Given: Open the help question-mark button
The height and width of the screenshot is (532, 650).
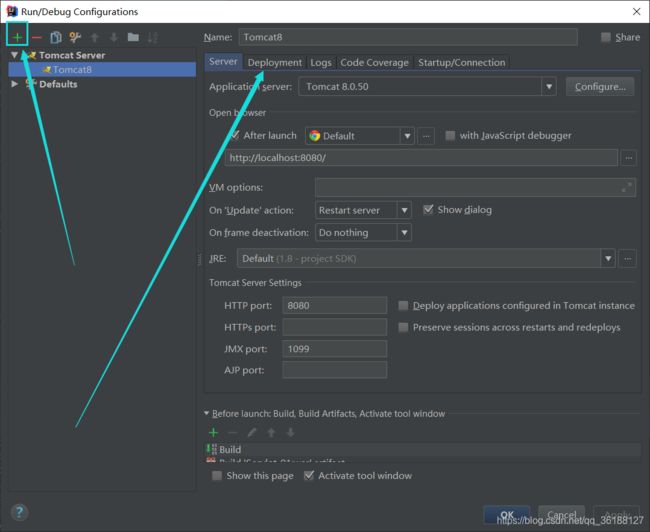Looking at the screenshot, I should (x=19, y=512).
